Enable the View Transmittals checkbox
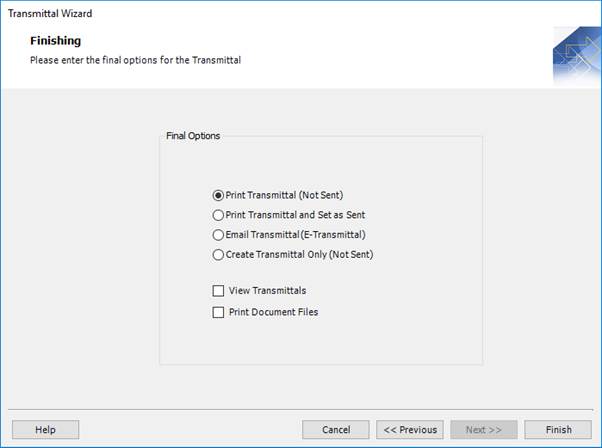 tap(218, 291)
